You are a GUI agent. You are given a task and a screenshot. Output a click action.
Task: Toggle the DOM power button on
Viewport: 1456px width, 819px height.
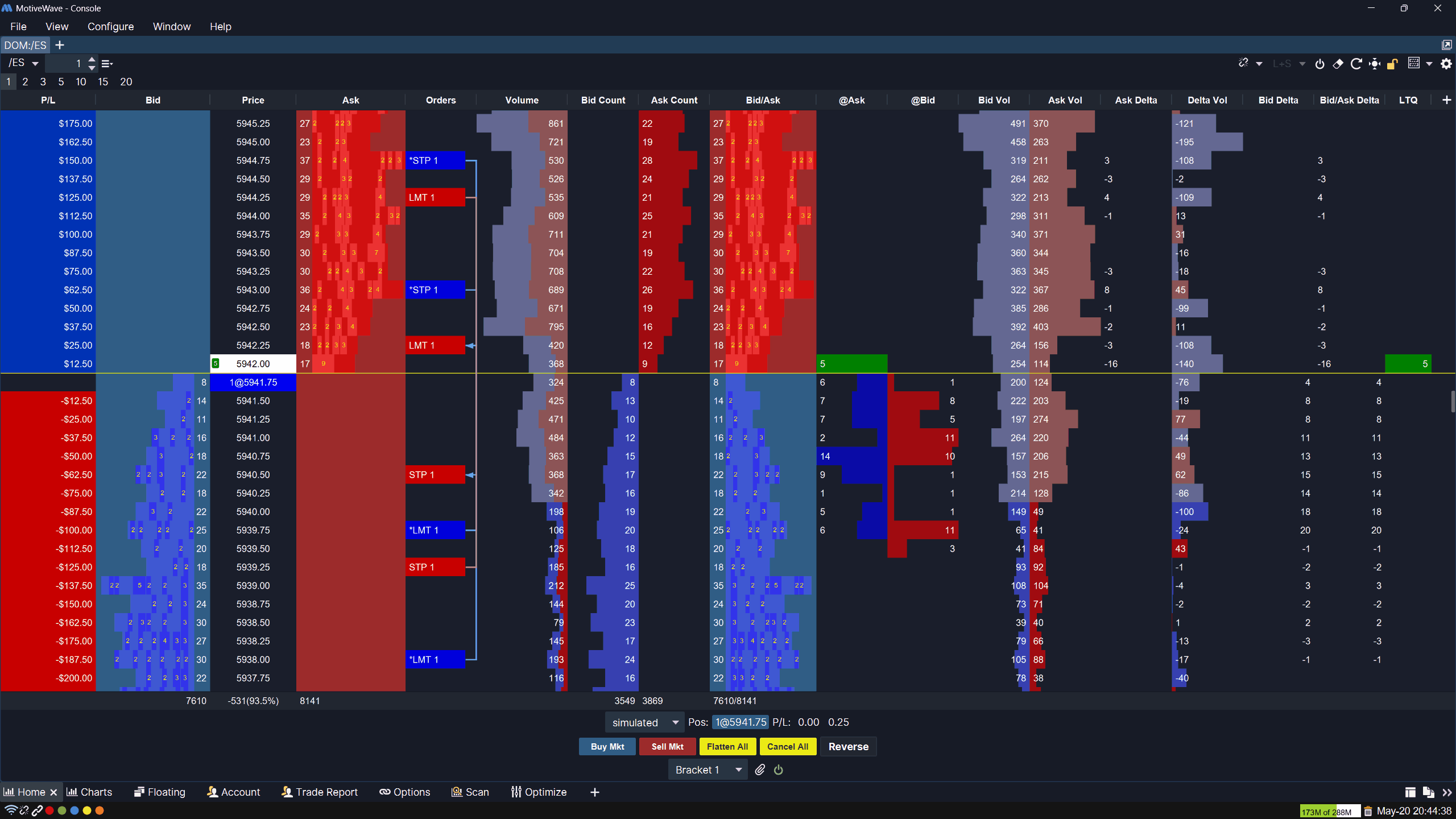(1320, 63)
